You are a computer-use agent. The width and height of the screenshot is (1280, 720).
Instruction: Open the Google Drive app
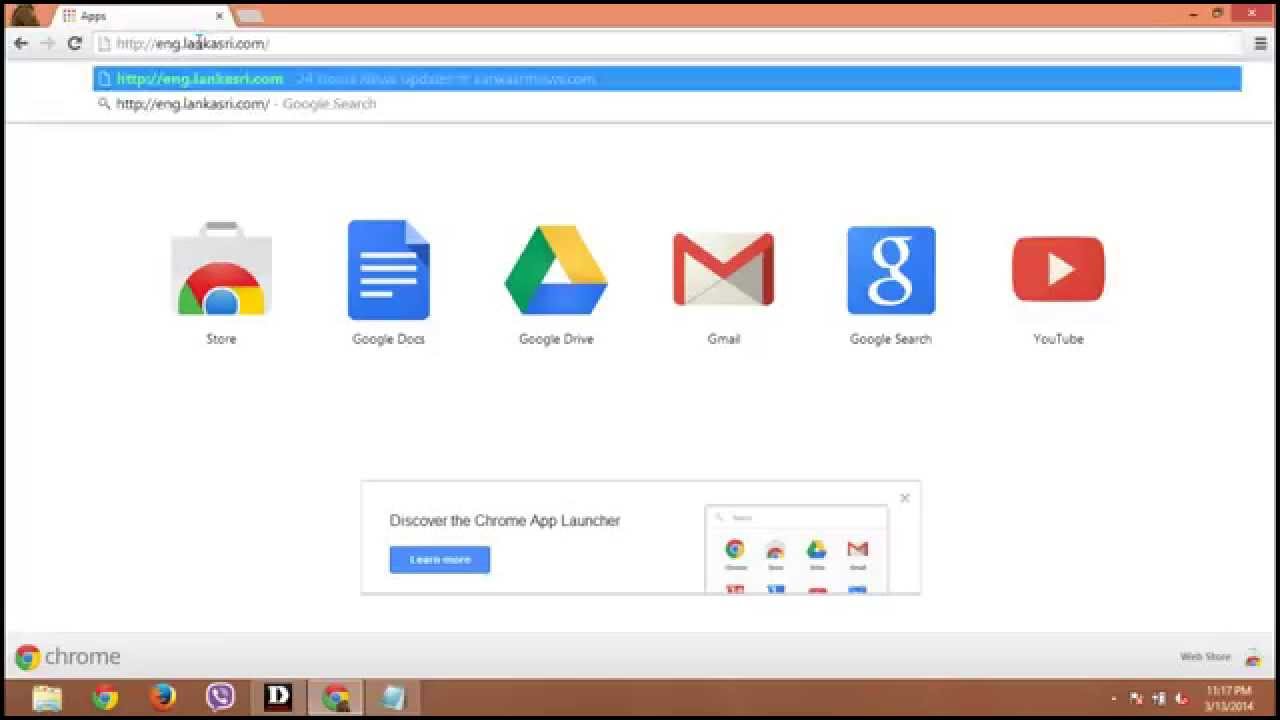[556, 270]
